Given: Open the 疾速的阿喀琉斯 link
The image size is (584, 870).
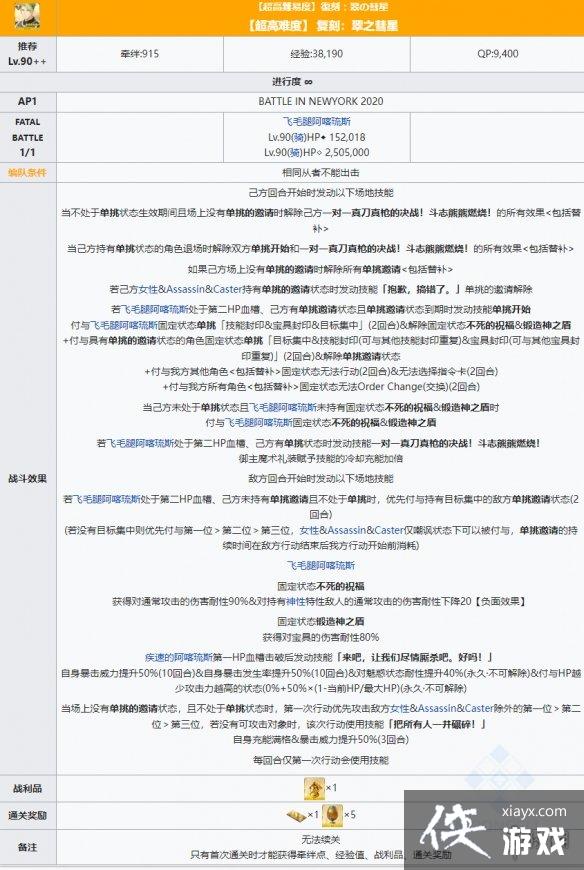Looking at the screenshot, I should [x=179, y=657].
